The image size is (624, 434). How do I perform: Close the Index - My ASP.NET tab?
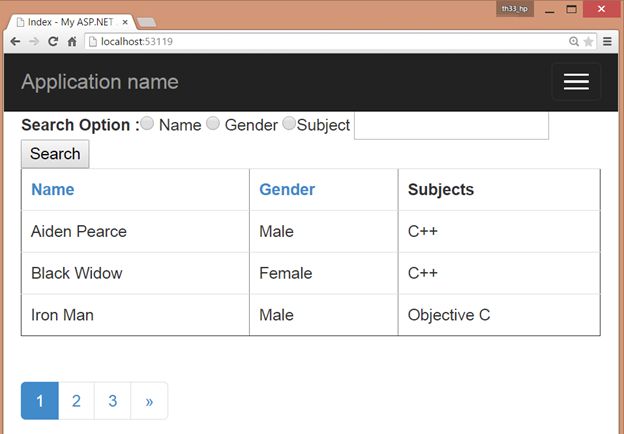click(125, 21)
